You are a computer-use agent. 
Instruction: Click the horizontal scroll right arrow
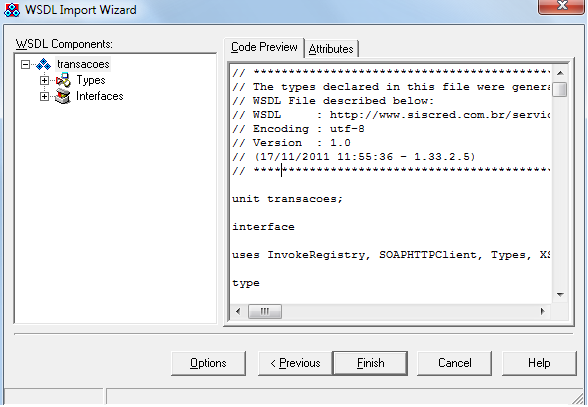click(542, 311)
